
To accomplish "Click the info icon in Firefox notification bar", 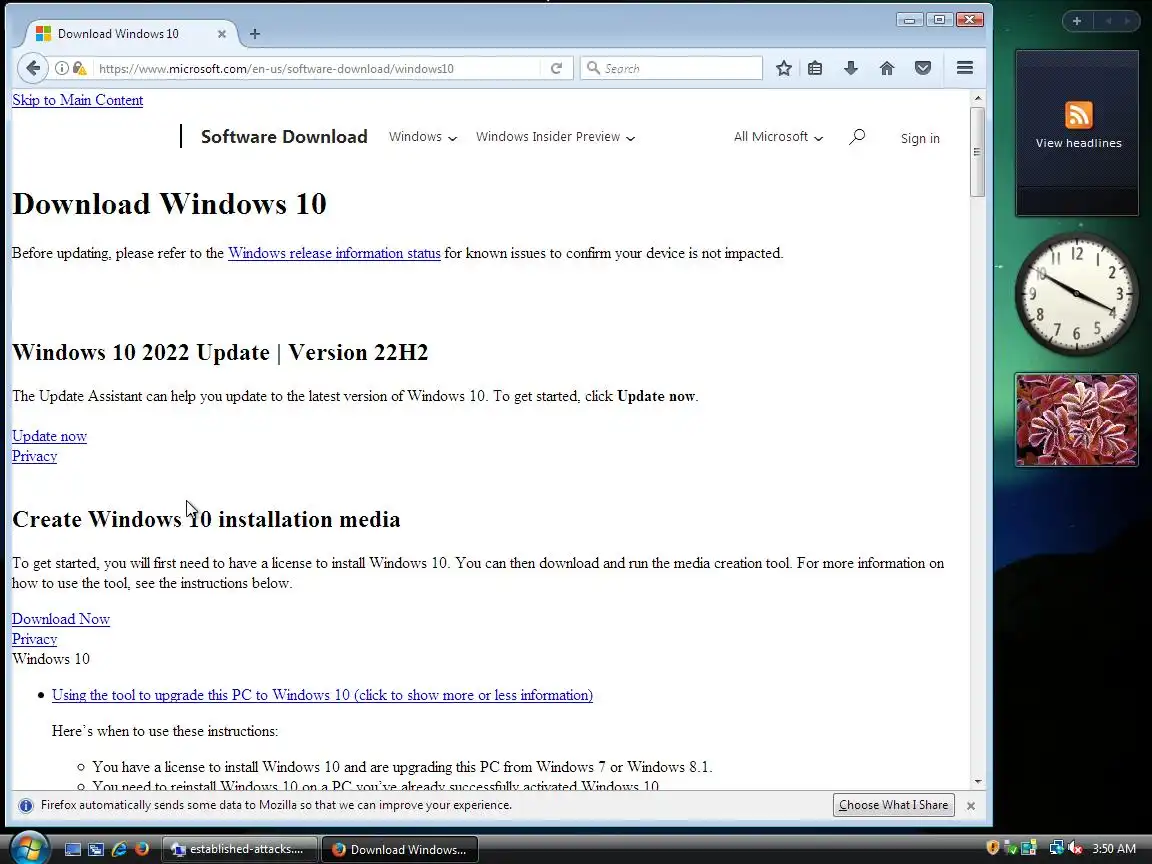I will [x=26, y=805].
